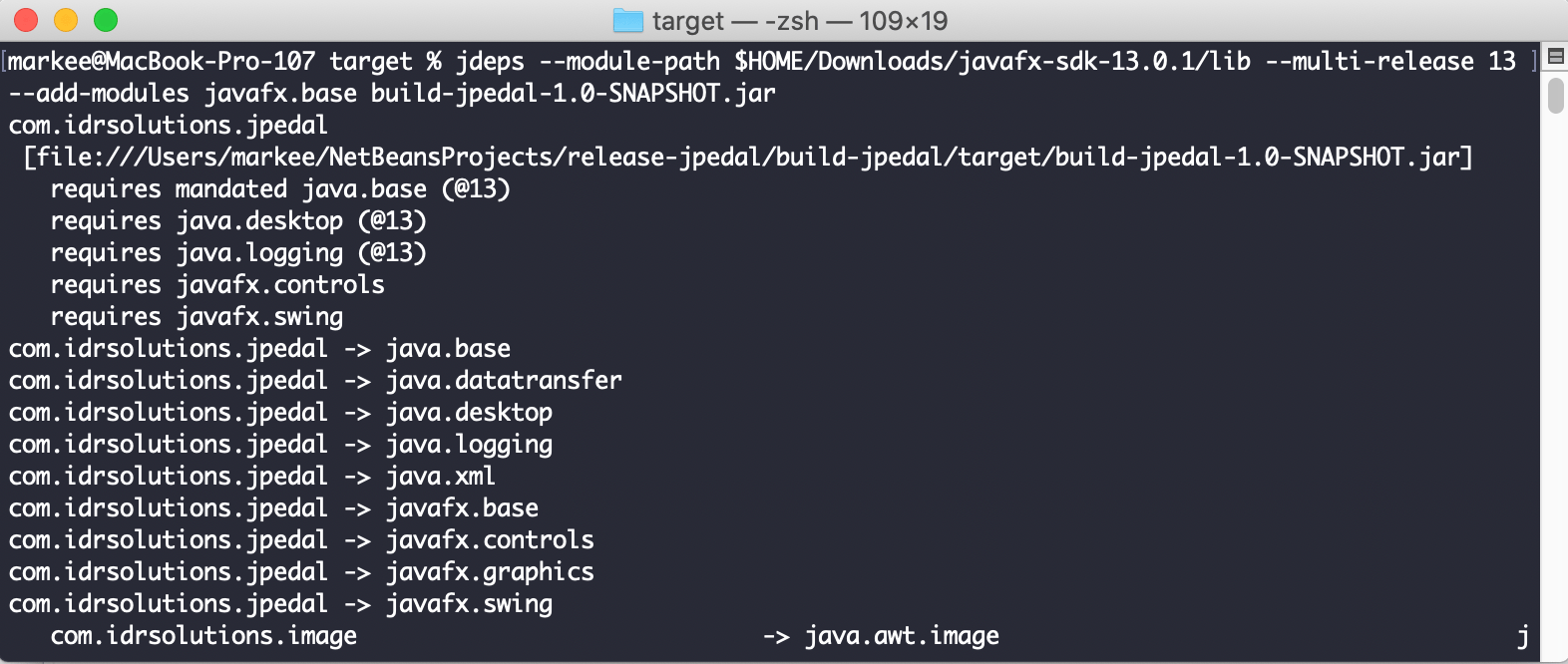Click the markee@MacBook-Pro-107 prompt text

(165, 61)
